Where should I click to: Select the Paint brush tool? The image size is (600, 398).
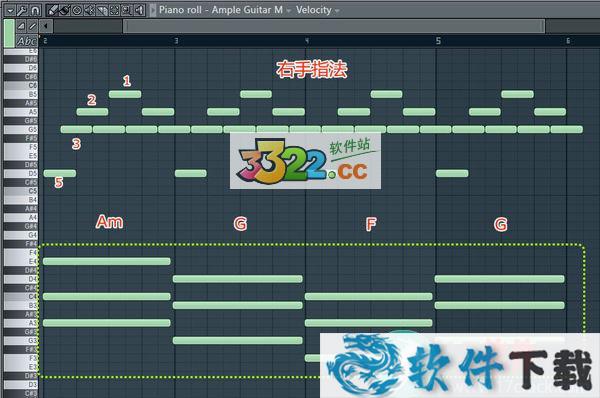click(64, 10)
